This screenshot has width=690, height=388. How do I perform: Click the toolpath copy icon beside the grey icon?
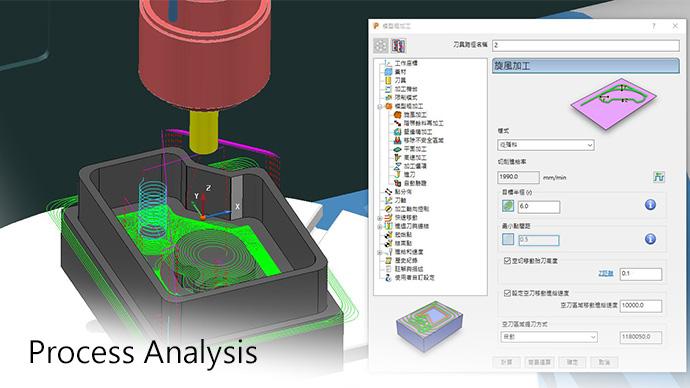398,45
